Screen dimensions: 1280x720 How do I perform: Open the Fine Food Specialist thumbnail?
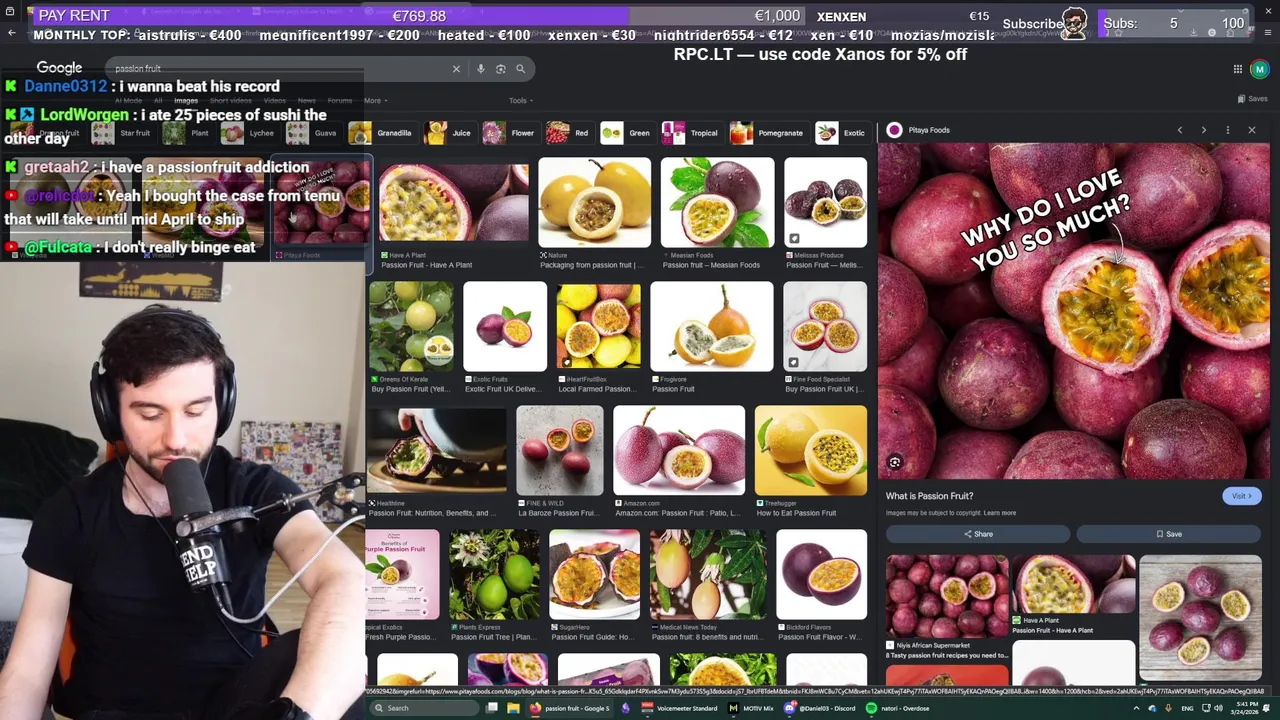825,327
